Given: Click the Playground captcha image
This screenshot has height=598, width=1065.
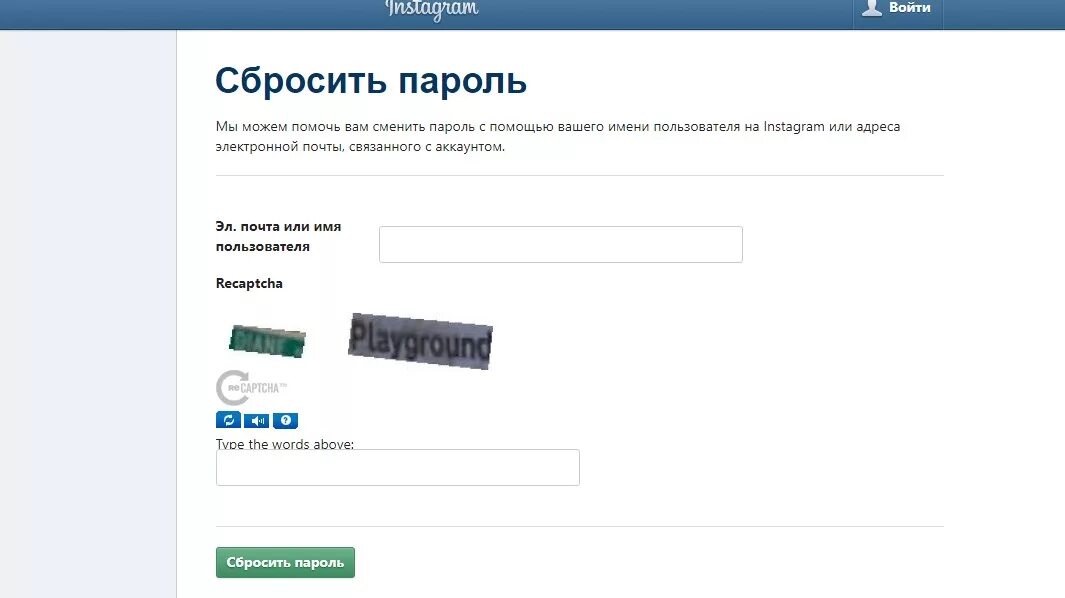Looking at the screenshot, I should click(420, 341).
